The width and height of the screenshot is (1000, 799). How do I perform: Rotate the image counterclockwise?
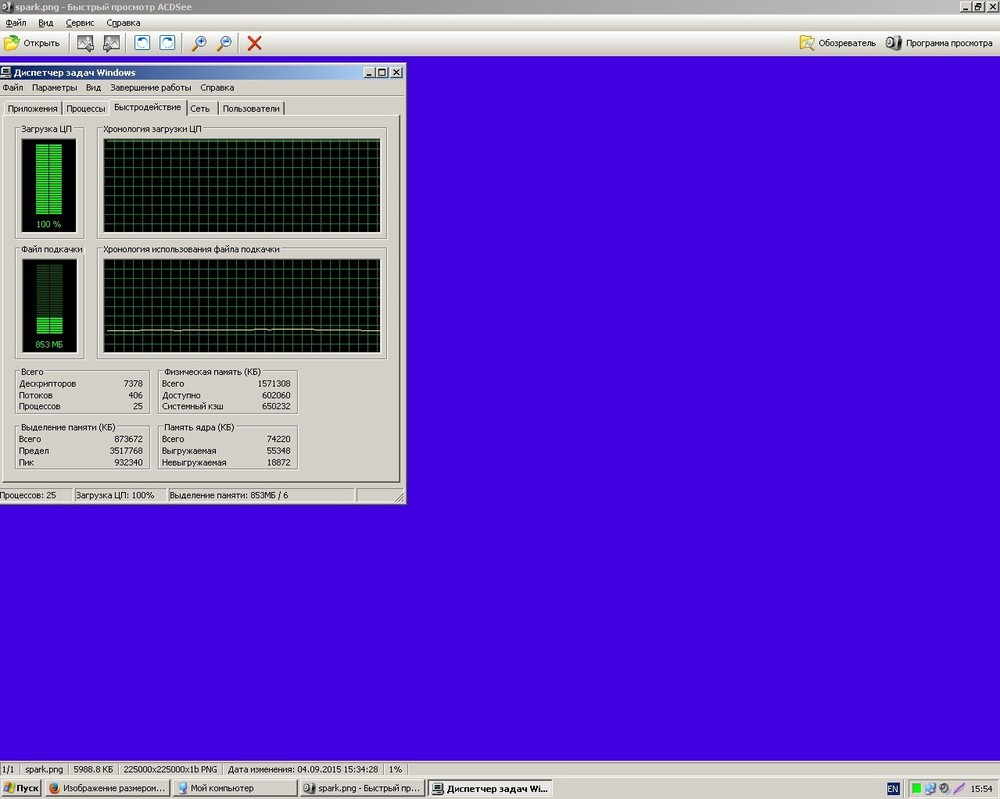coord(143,43)
